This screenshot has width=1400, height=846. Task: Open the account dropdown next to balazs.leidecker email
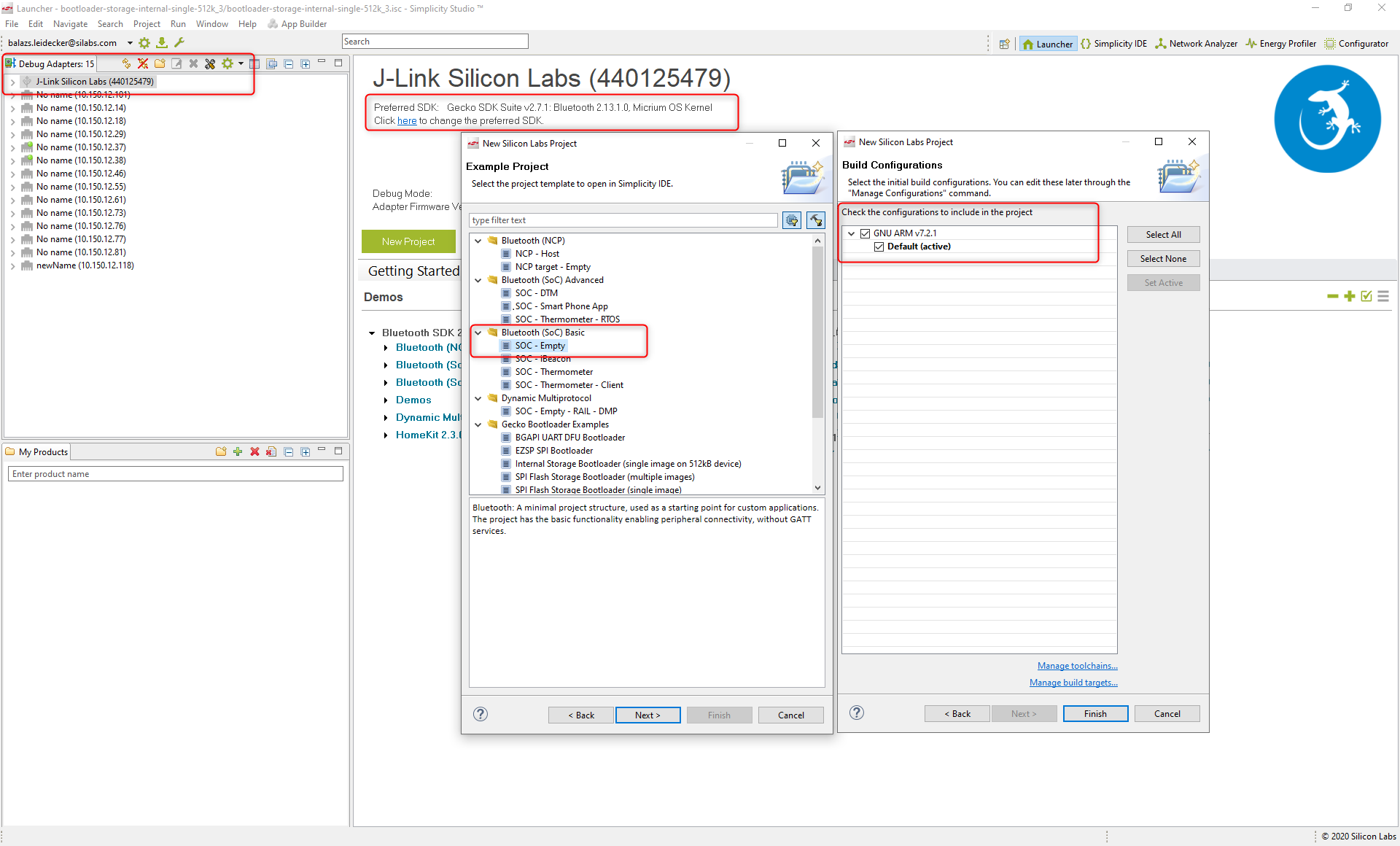(x=130, y=43)
